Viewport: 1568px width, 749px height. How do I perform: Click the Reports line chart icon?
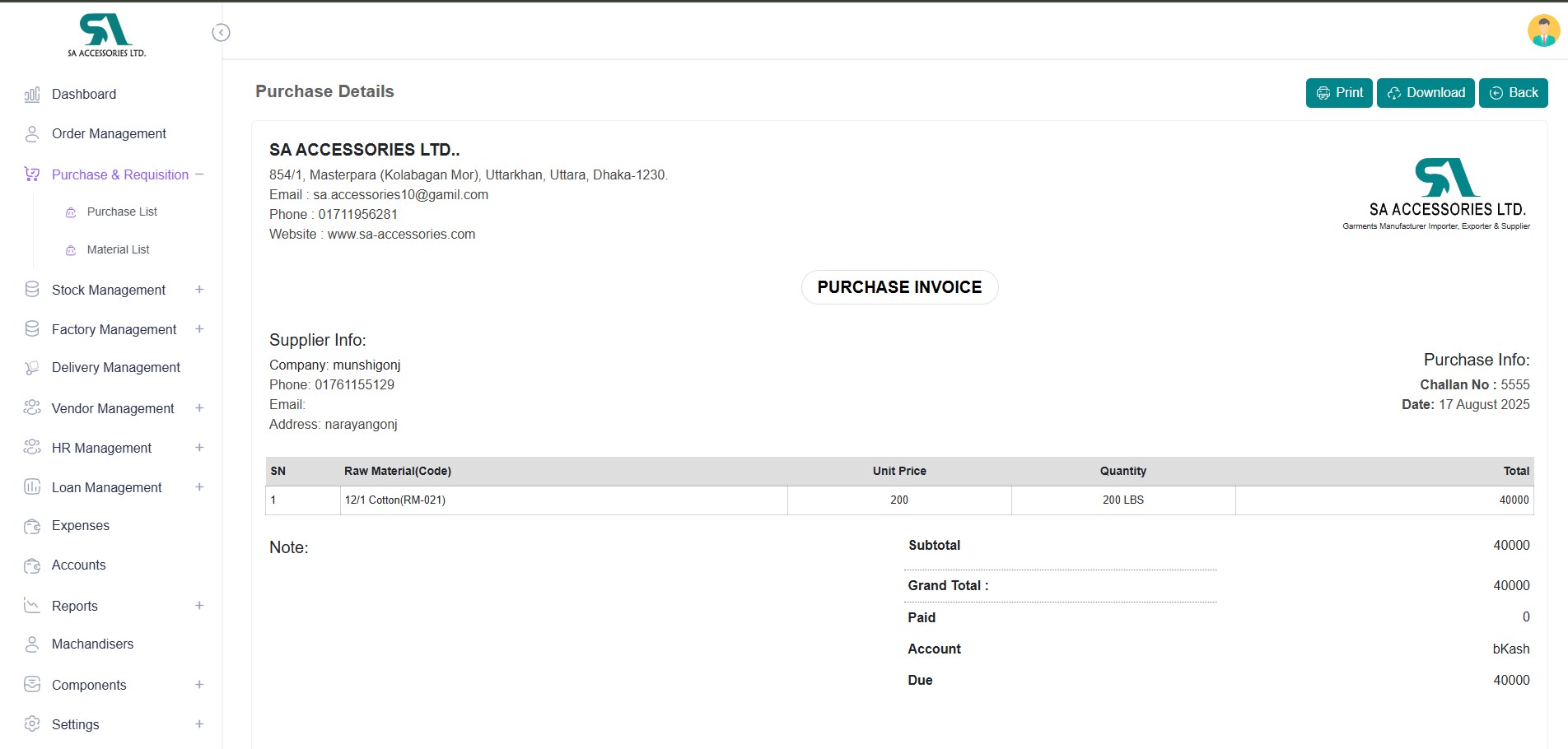point(32,606)
